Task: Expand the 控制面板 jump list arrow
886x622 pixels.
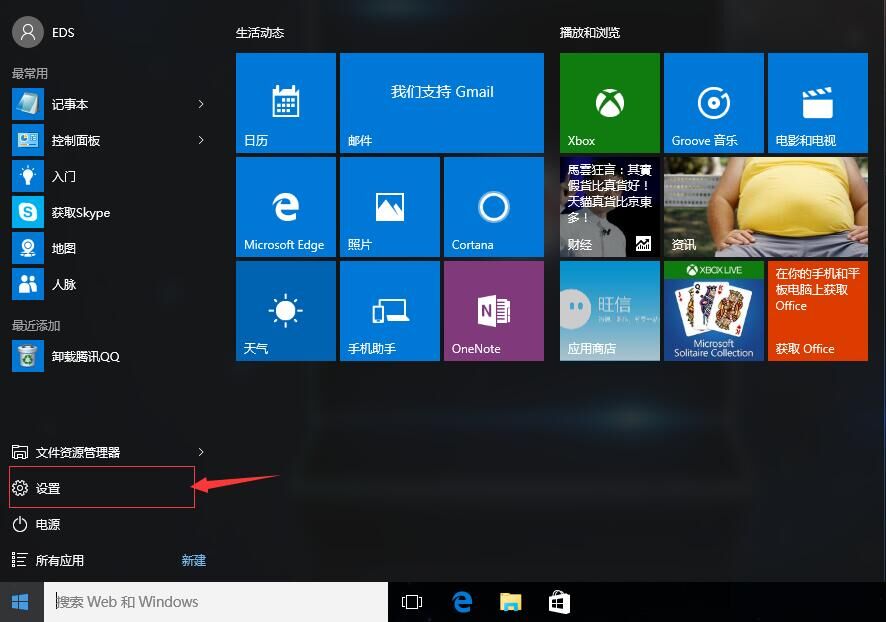Action: point(201,140)
